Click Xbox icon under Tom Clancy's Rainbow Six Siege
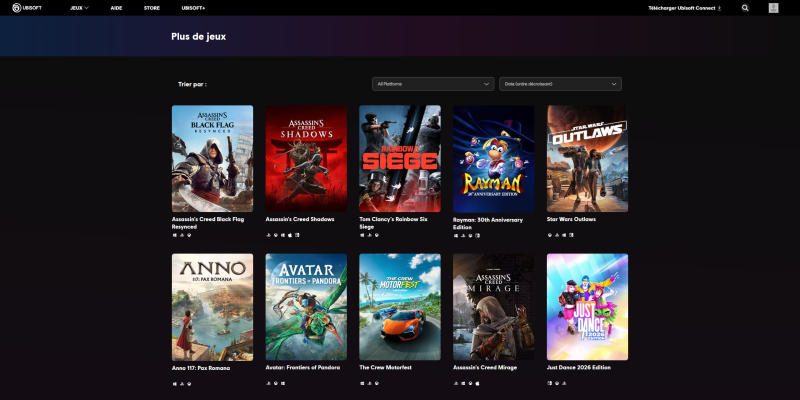The width and height of the screenshot is (800, 400). click(x=377, y=235)
